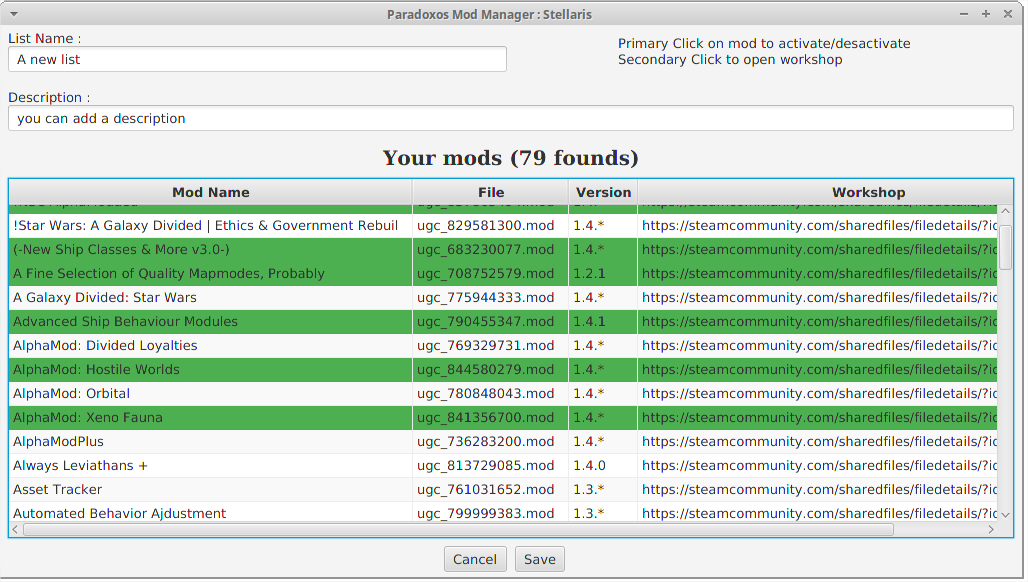
Task: Maximize the Paradoxos Mod Manager window
Action: tap(986, 14)
